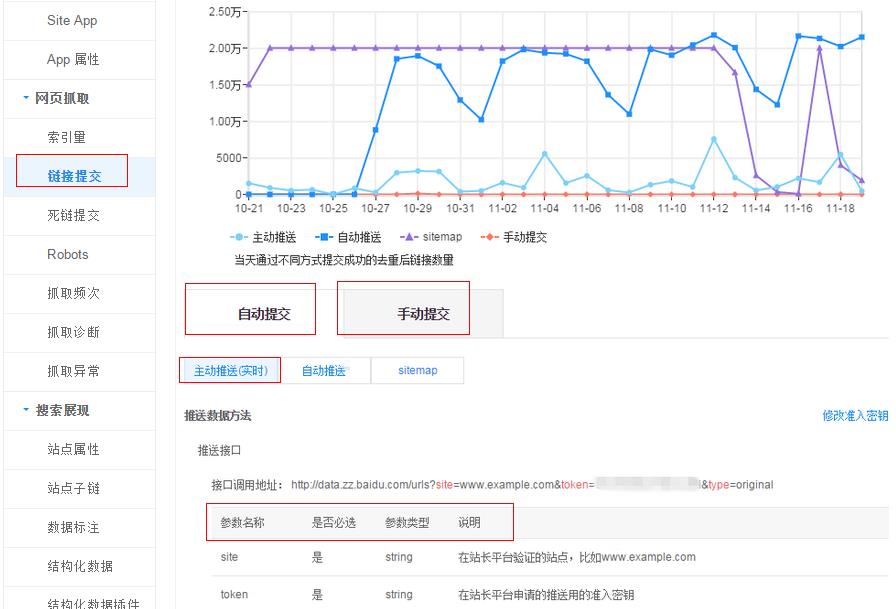The height and width of the screenshot is (609, 896).
Task: Open the Robots sidebar entry
Action: [x=68, y=254]
